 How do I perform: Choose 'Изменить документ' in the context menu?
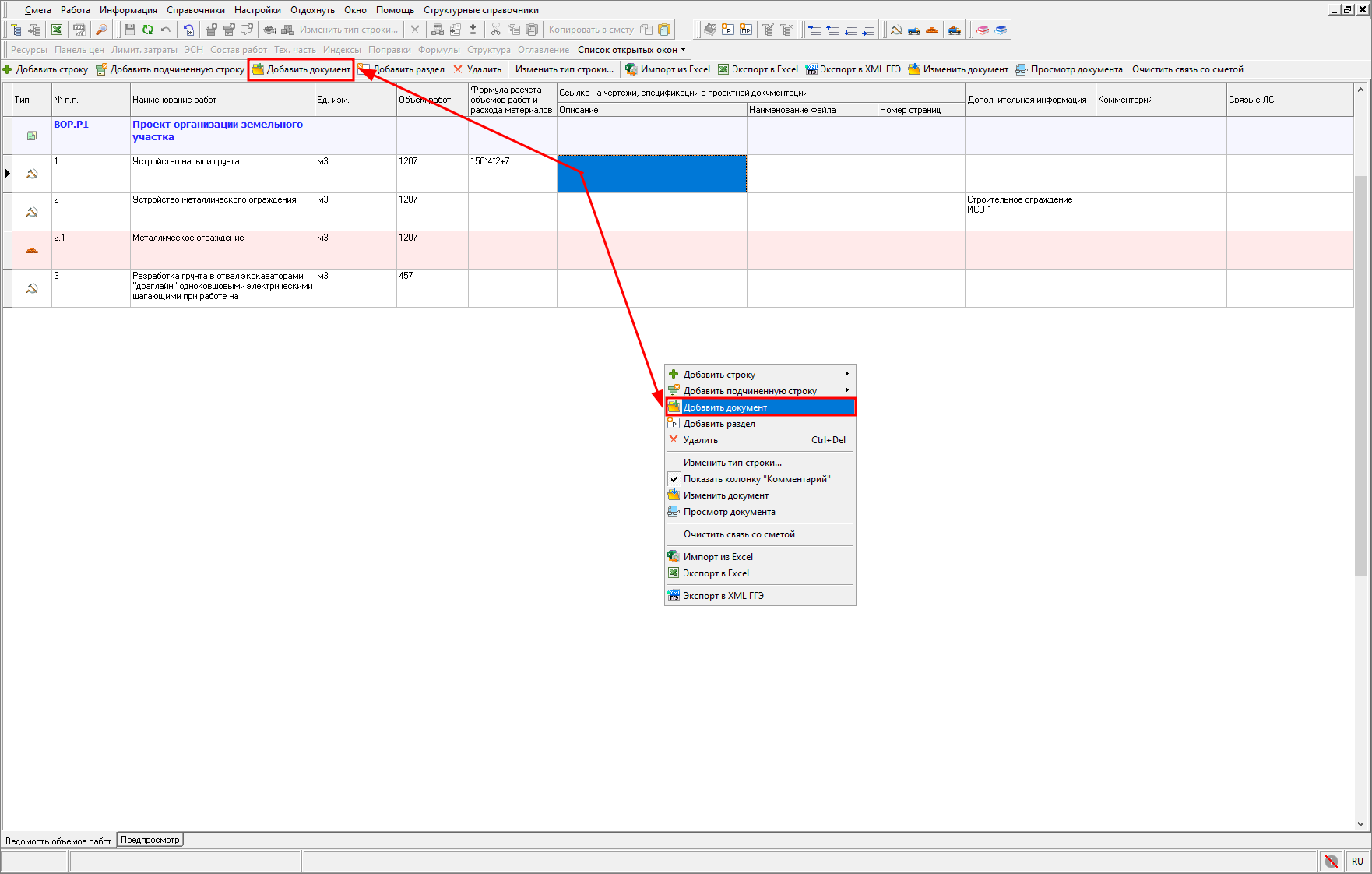pyautogui.click(x=760, y=495)
